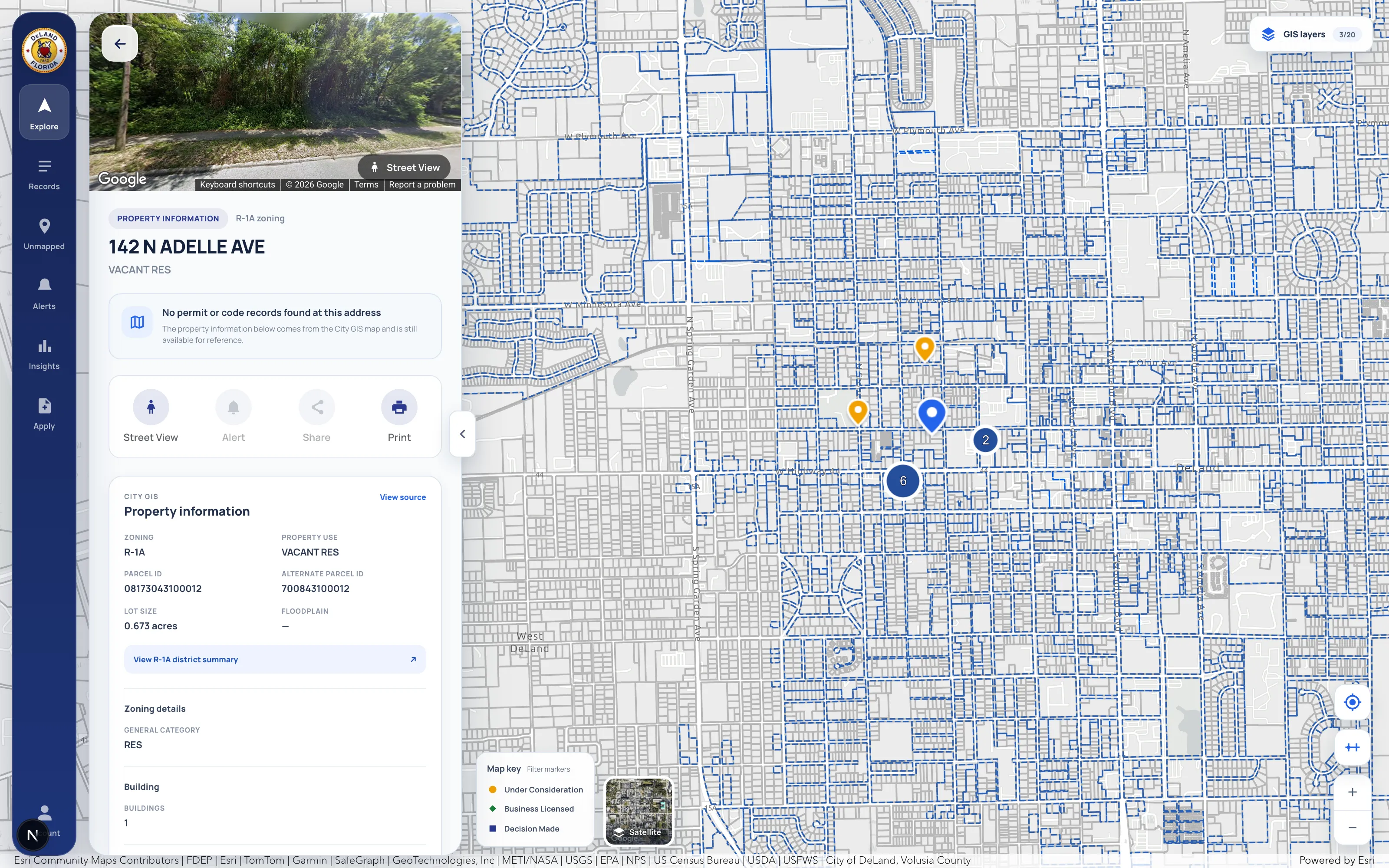Select the blue selected property pin
The image size is (1389, 868).
(931, 415)
